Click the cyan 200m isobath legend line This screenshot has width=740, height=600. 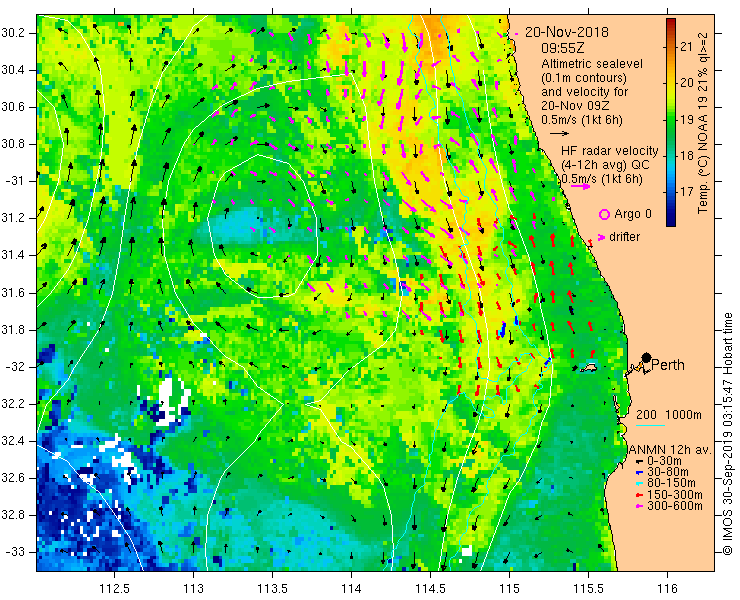(x=650, y=426)
